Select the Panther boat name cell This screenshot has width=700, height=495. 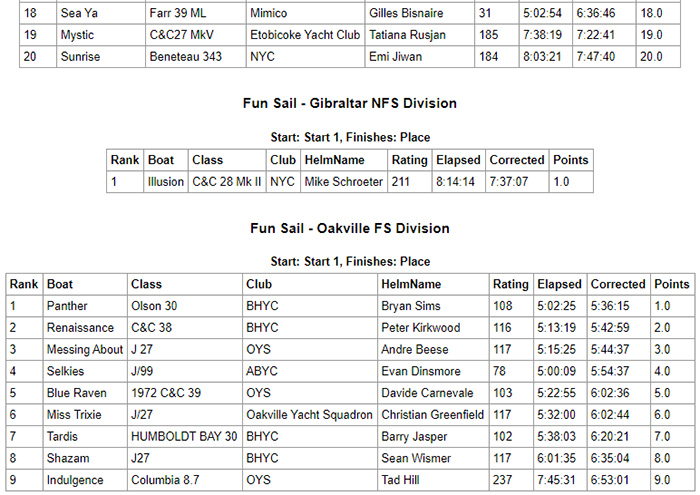coord(67,306)
